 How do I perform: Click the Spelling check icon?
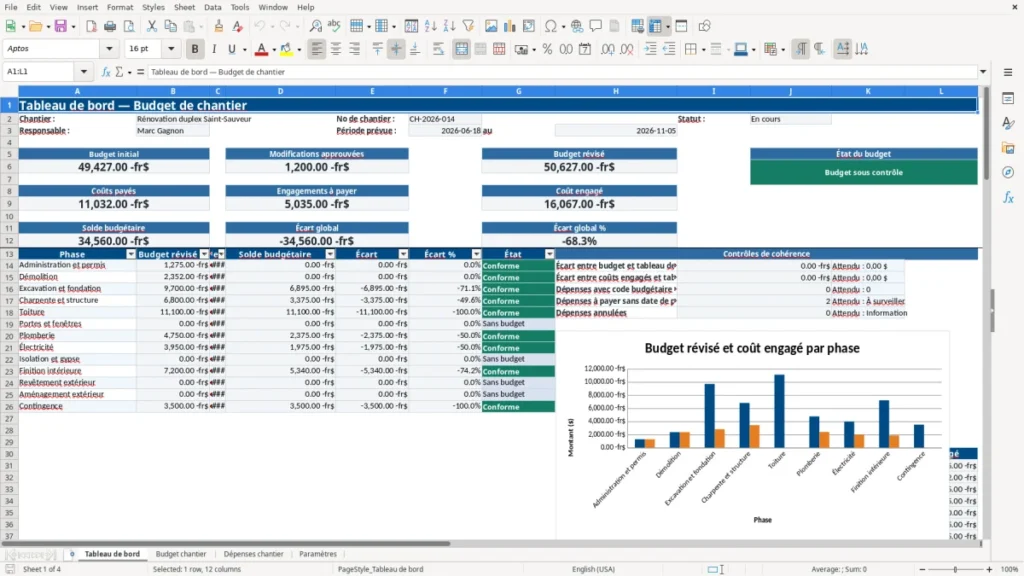pos(334,26)
